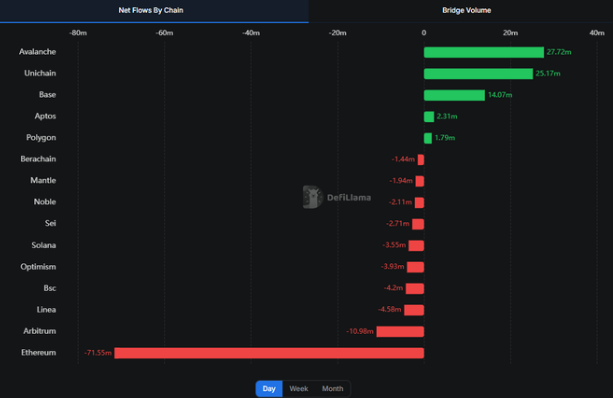Click the long red Ethereum bar
This screenshot has width=613, height=398.
click(x=269, y=353)
